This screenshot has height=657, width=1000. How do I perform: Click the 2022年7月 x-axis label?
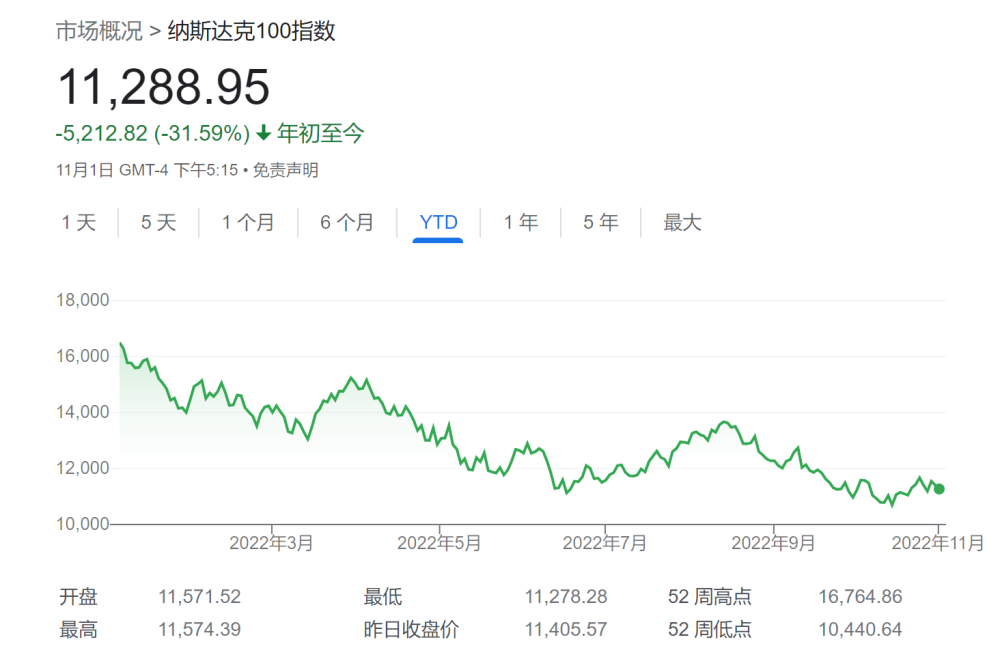pos(605,543)
